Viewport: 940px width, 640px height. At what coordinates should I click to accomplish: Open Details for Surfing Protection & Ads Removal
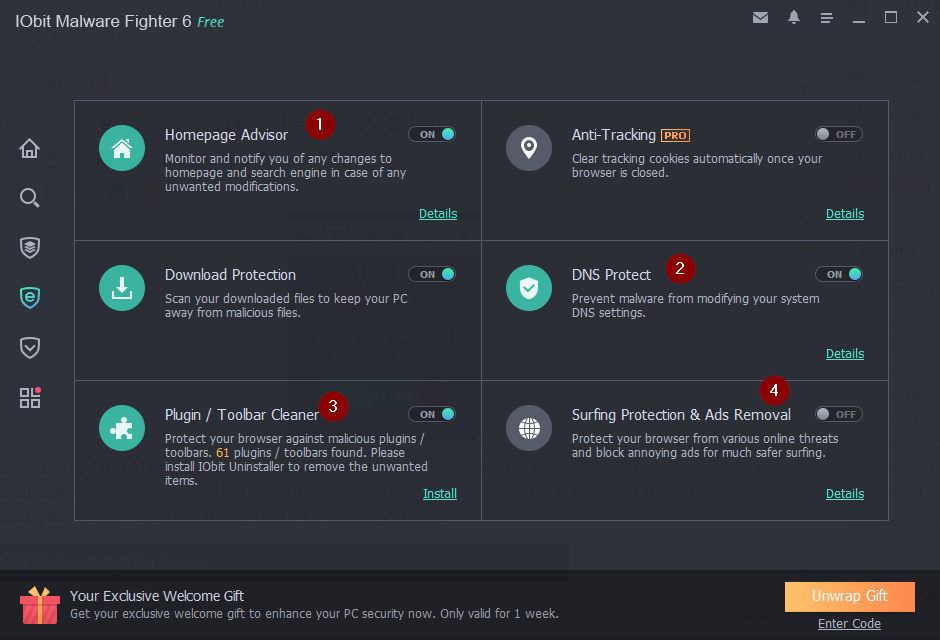[845, 494]
